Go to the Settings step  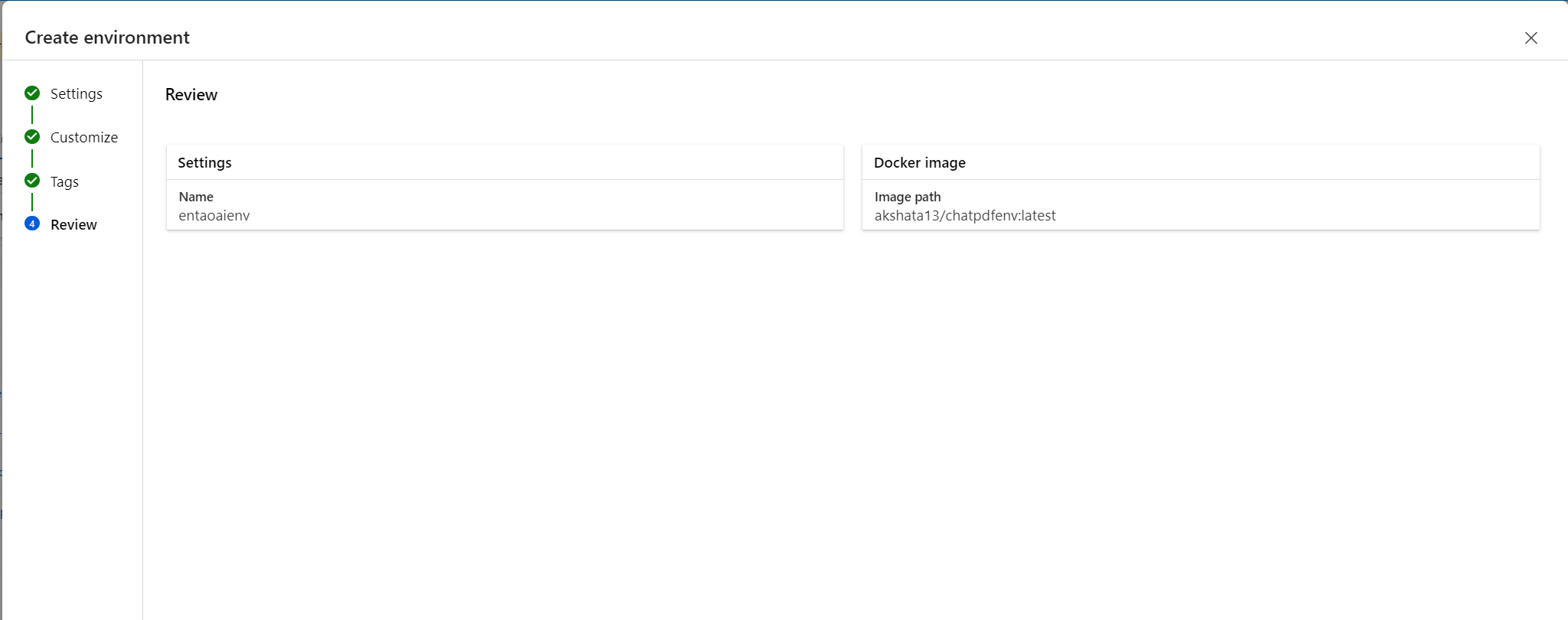(77, 93)
